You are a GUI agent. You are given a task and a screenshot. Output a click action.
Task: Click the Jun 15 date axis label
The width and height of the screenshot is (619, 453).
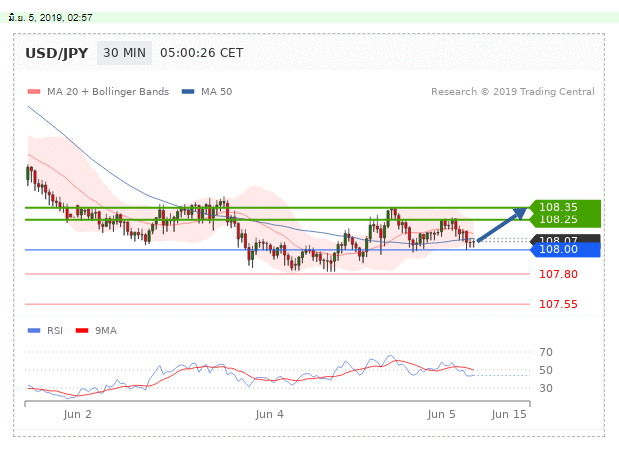[x=508, y=413]
